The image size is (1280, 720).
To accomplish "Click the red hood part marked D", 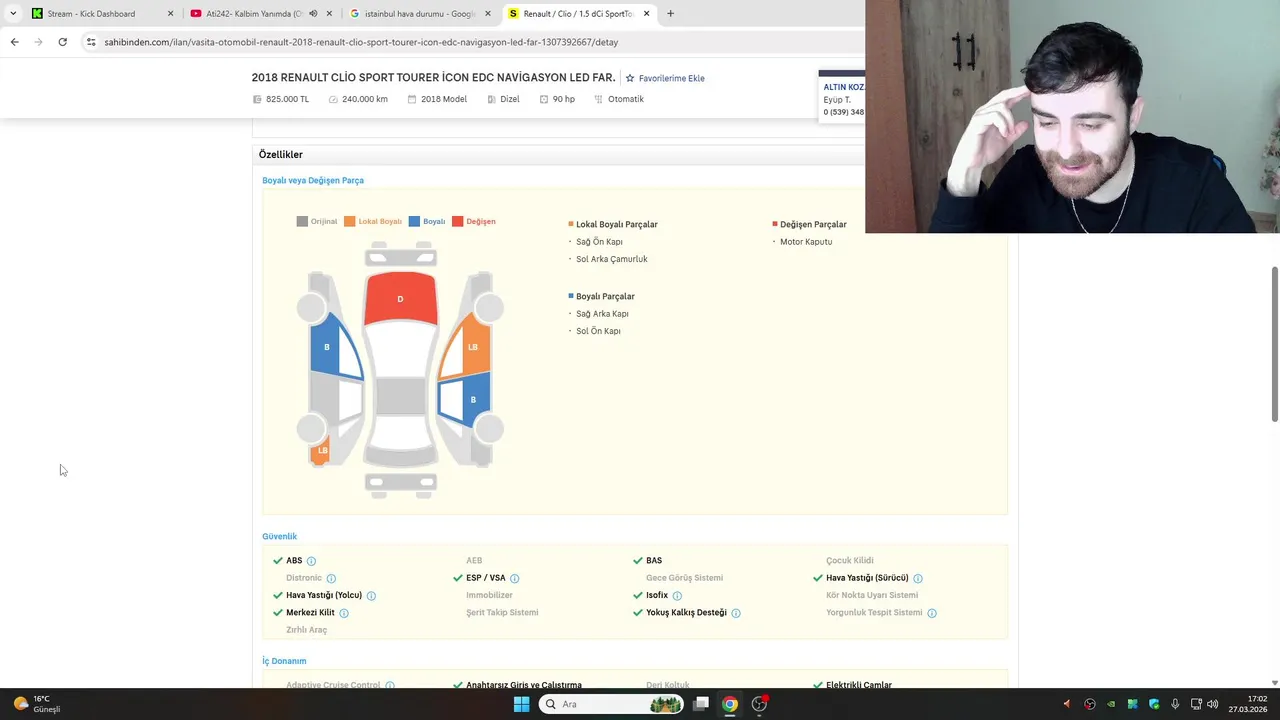I will (400, 298).
